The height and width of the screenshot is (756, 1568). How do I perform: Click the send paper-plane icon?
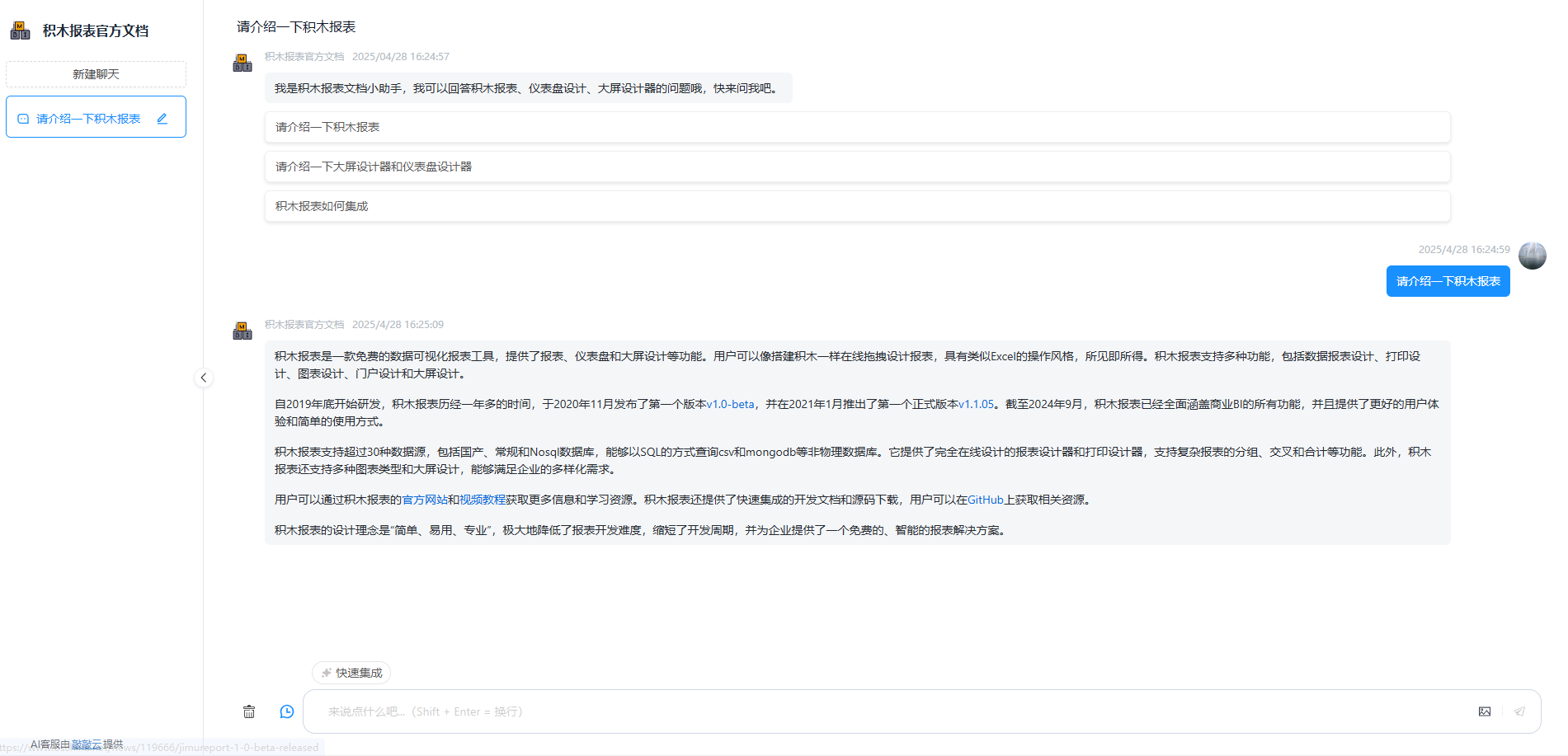click(1519, 711)
